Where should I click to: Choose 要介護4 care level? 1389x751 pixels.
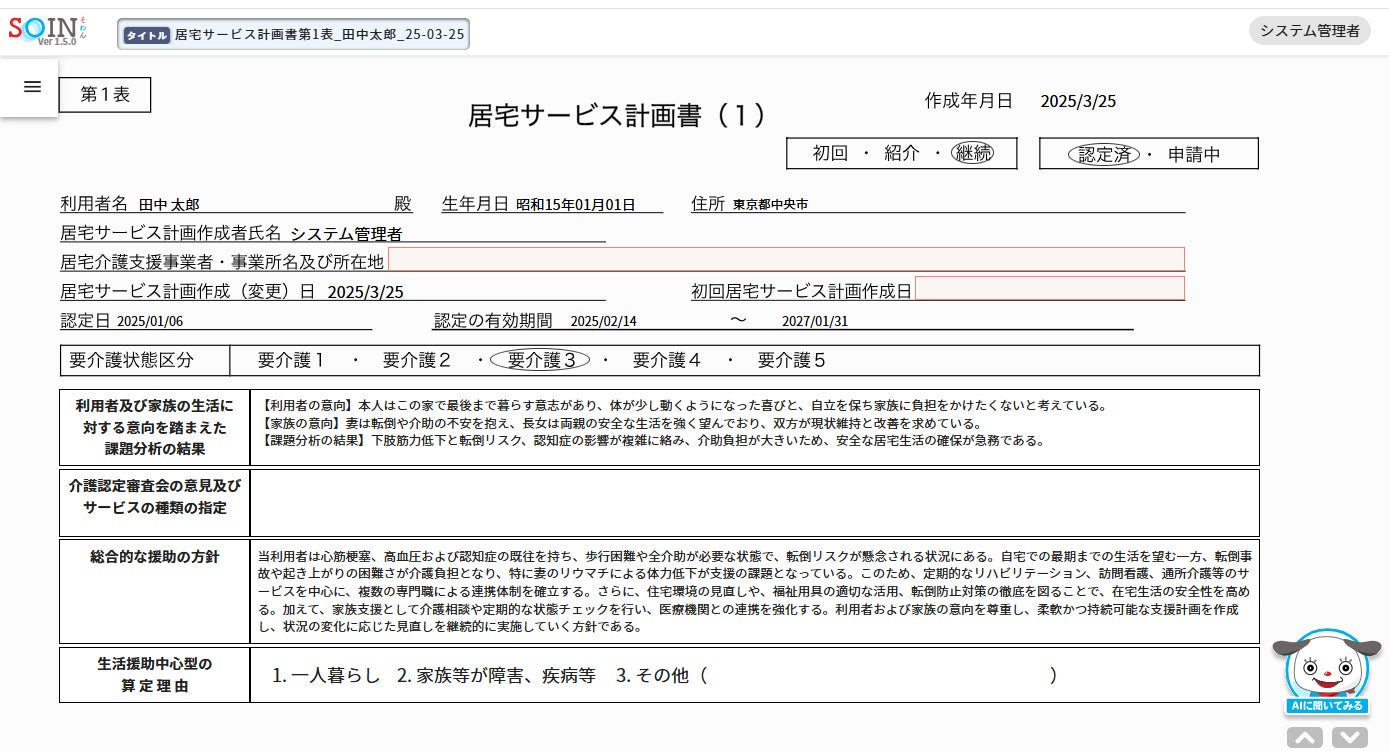pos(667,360)
